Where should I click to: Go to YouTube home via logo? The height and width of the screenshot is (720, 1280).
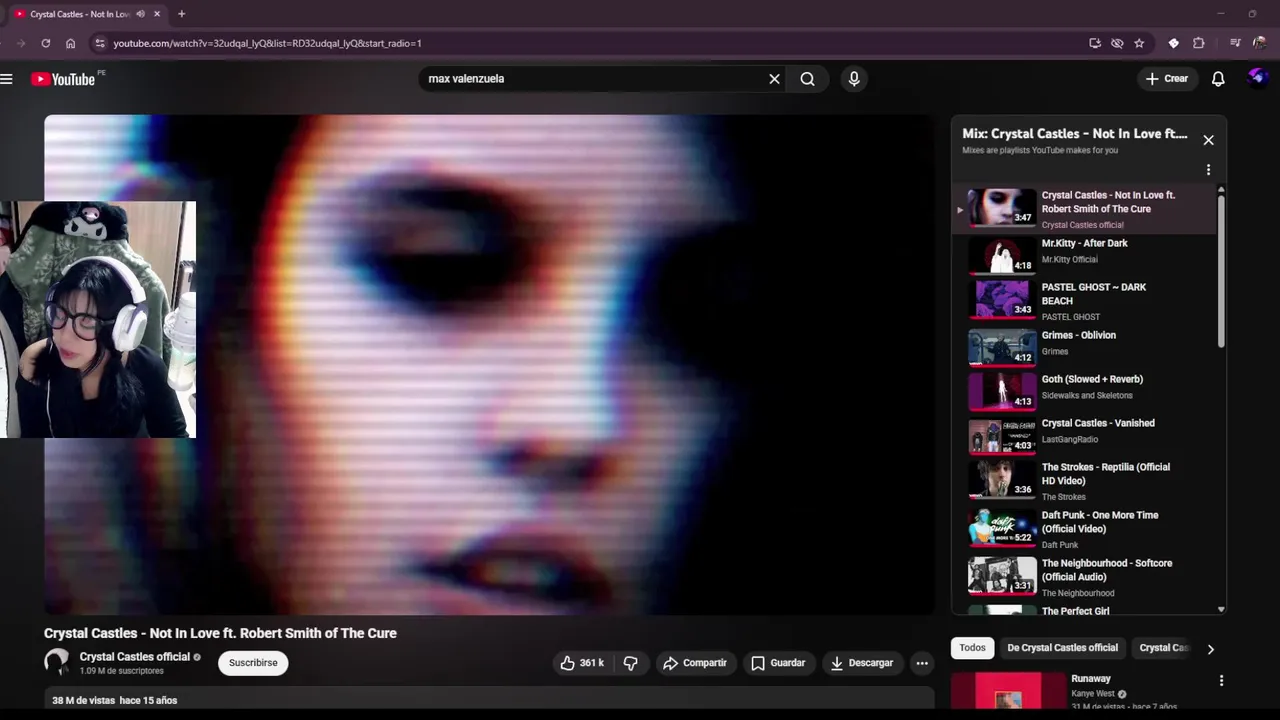pyautogui.click(x=63, y=79)
